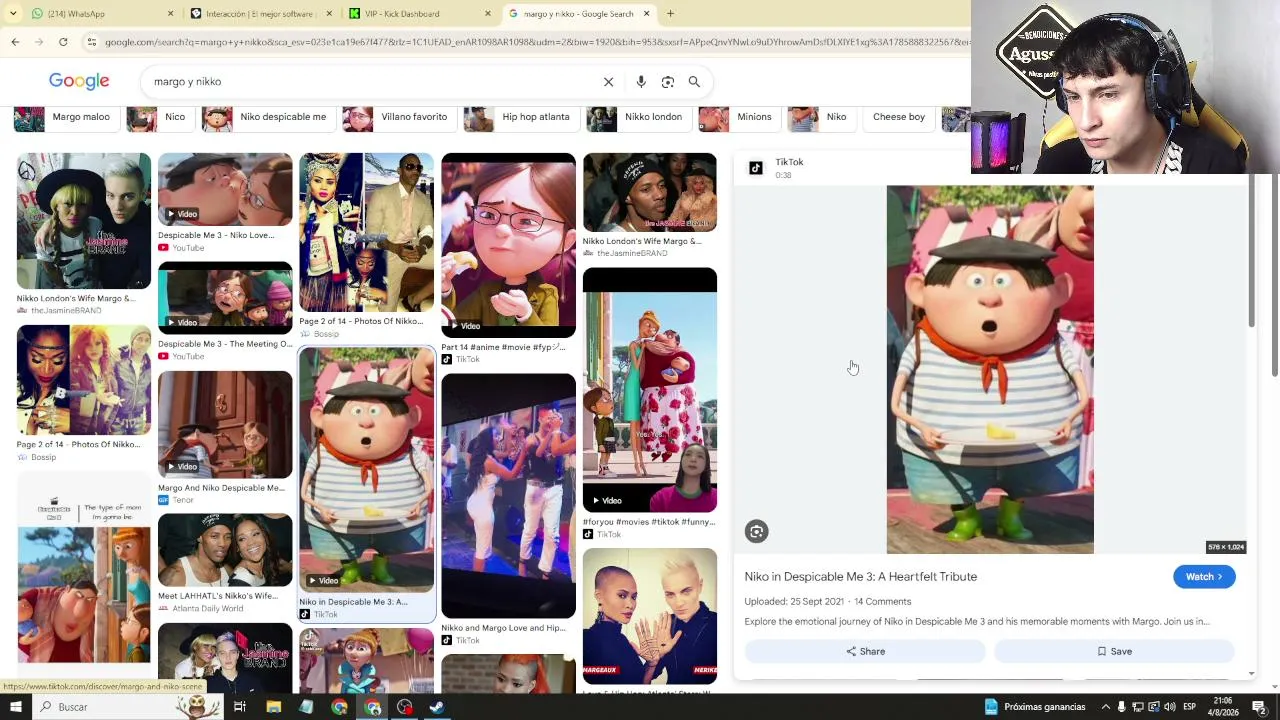Select the 'Niko' filter chip
Image resolution: width=1280 pixels, height=720 pixels.
click(820, 117)
